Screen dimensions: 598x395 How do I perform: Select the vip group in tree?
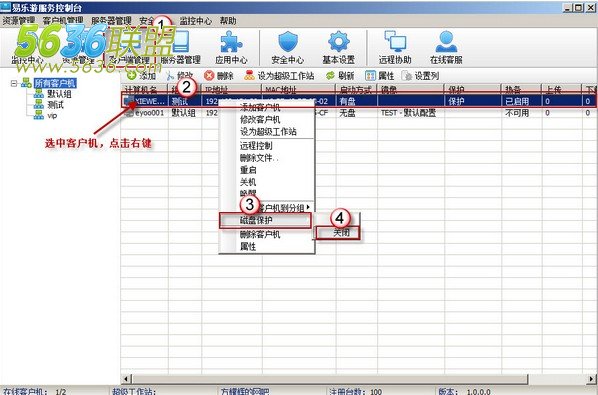52,115
